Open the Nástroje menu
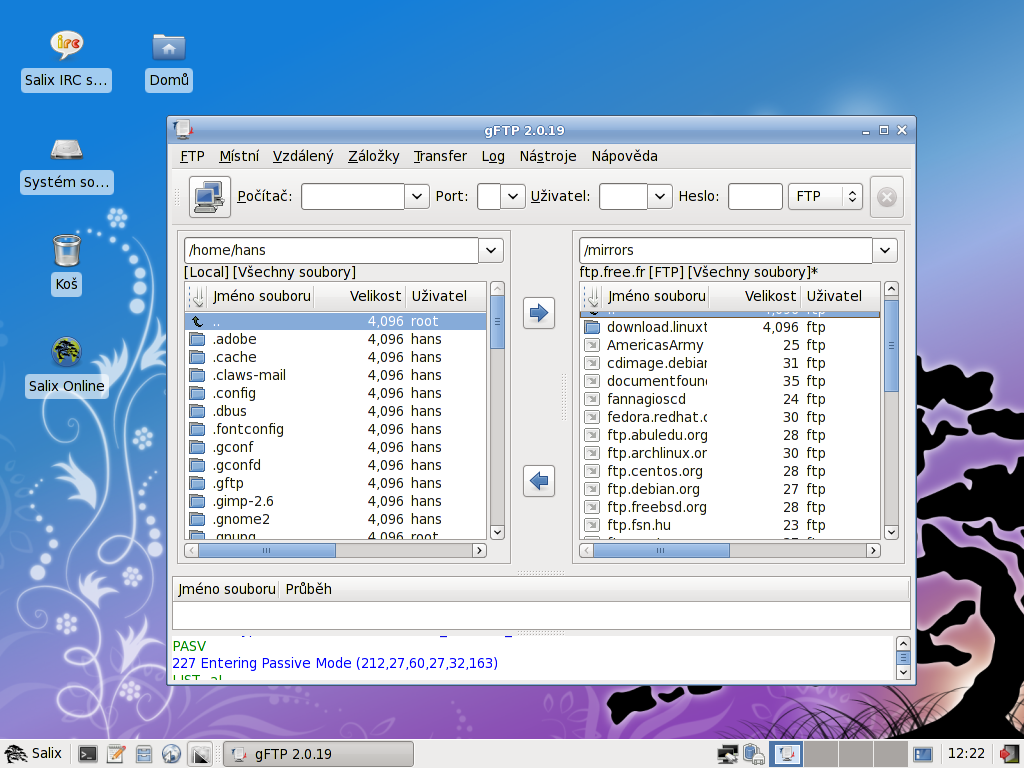Image resolution: width=1024 pixels, height=768 pixels. tap(548, 156)
